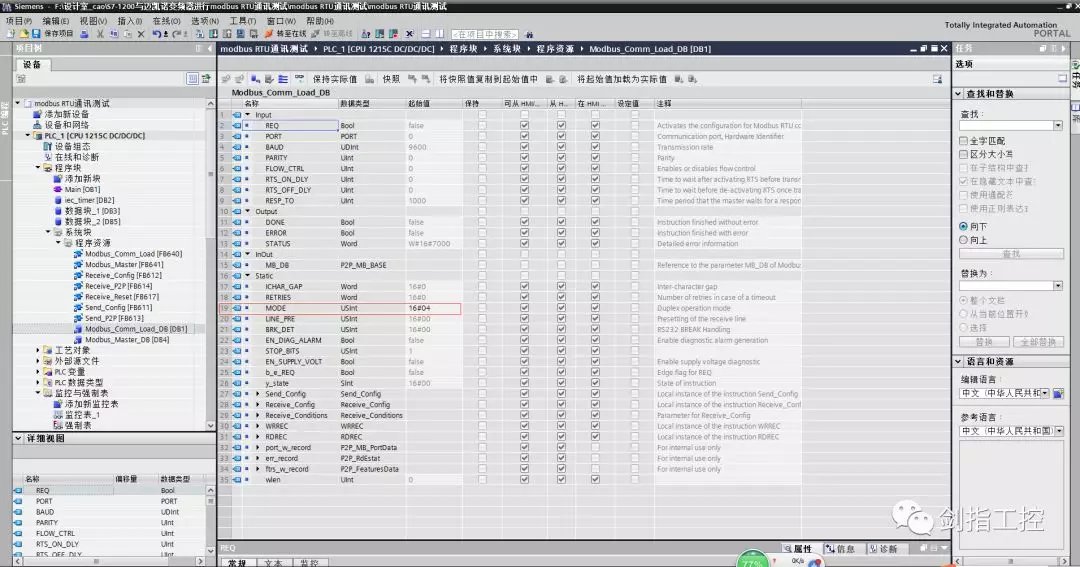
Task: Collapse the 程序块 tree folder
Action: pos(36,168)
